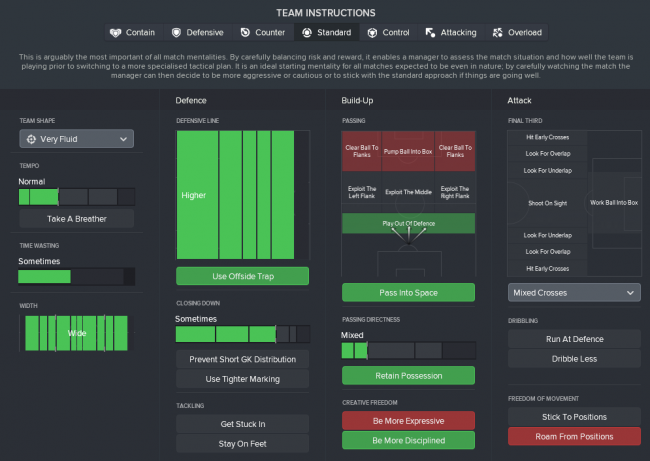The image size is (650, 461).
Task: Toggle Pass Into Space instruction
Action: coord(408,292)
